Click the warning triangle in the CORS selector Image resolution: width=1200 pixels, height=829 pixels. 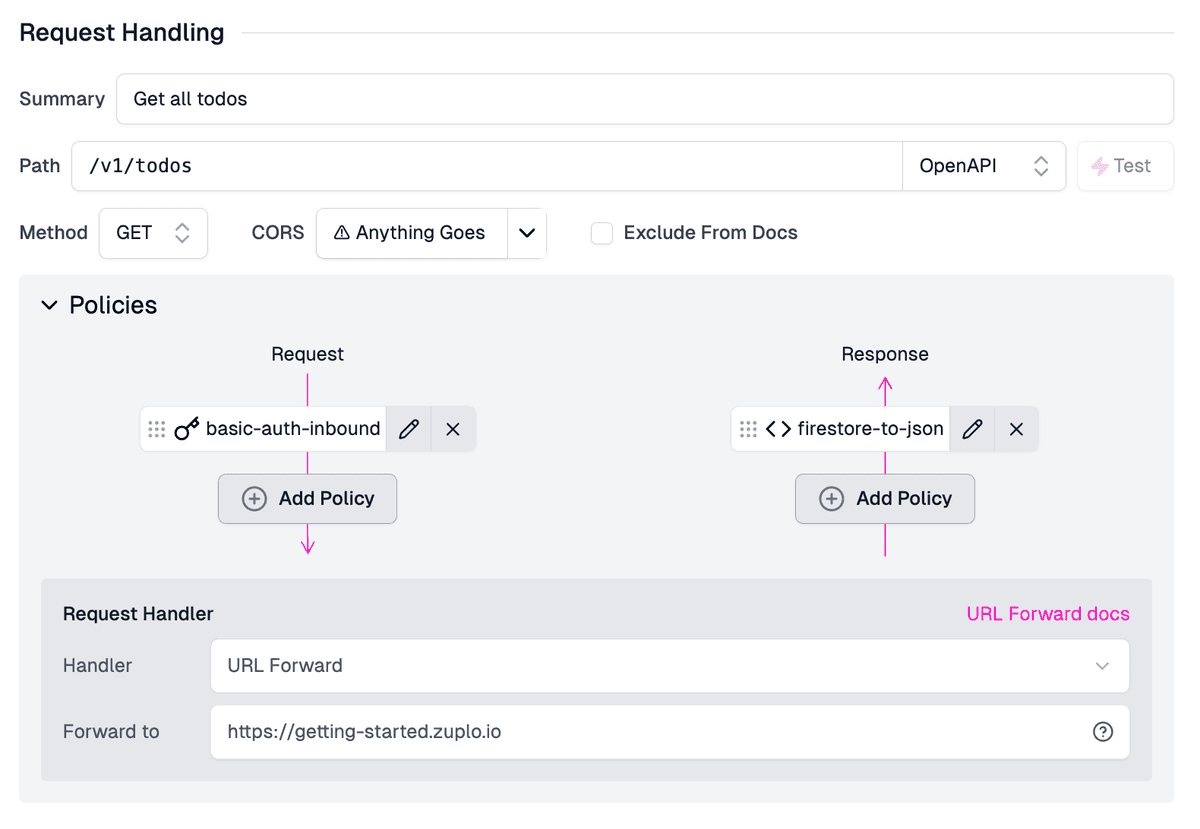(342, 232)
